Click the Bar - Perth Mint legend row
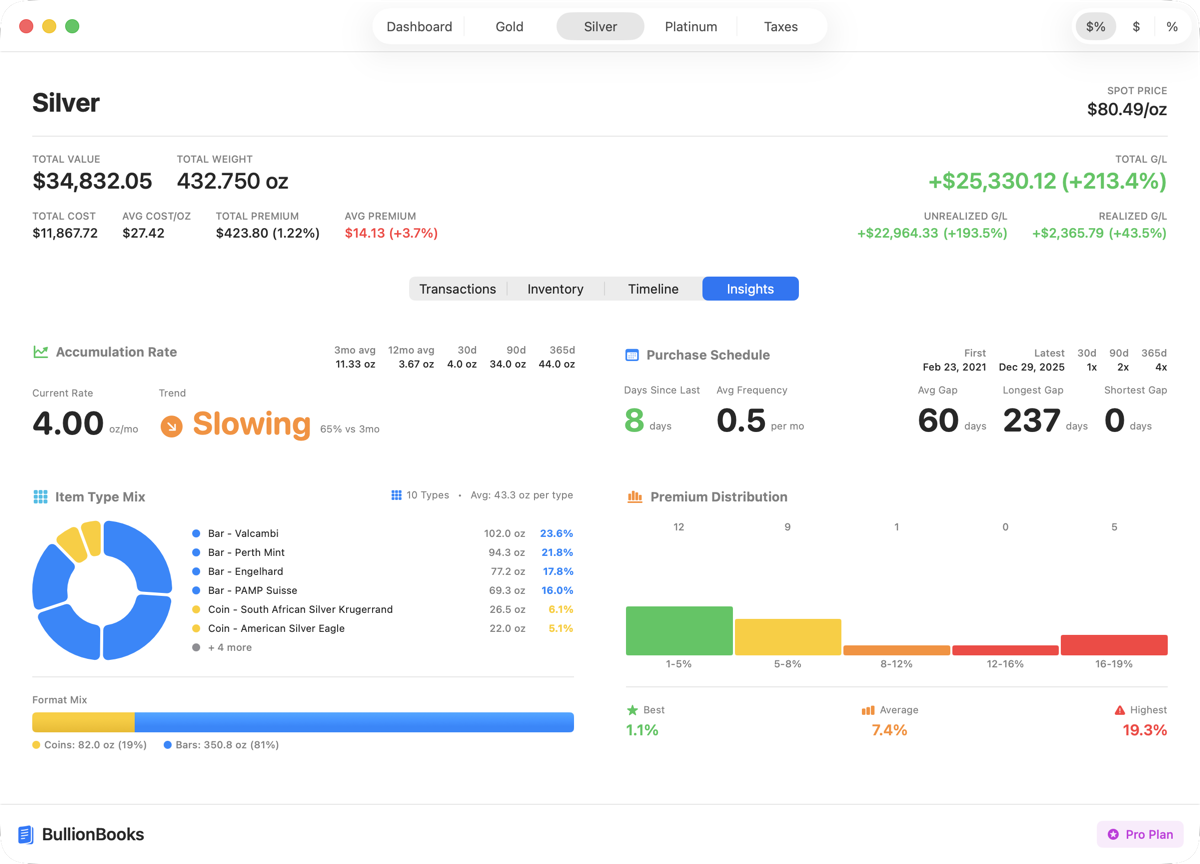Screen dimensions: 1200x864 click(x=382, y=553)
